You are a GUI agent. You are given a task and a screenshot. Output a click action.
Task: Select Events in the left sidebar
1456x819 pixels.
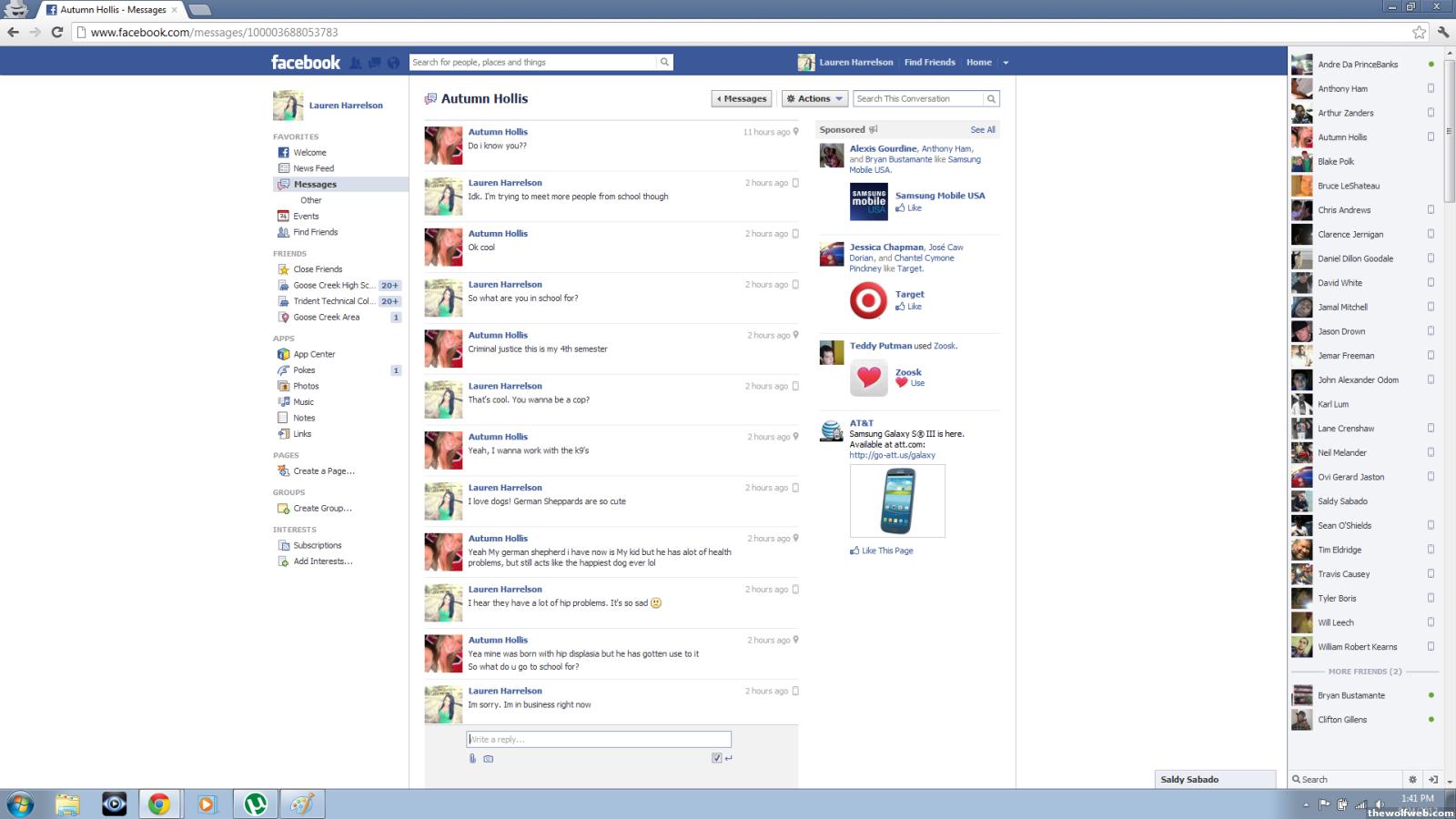[306, 217]
